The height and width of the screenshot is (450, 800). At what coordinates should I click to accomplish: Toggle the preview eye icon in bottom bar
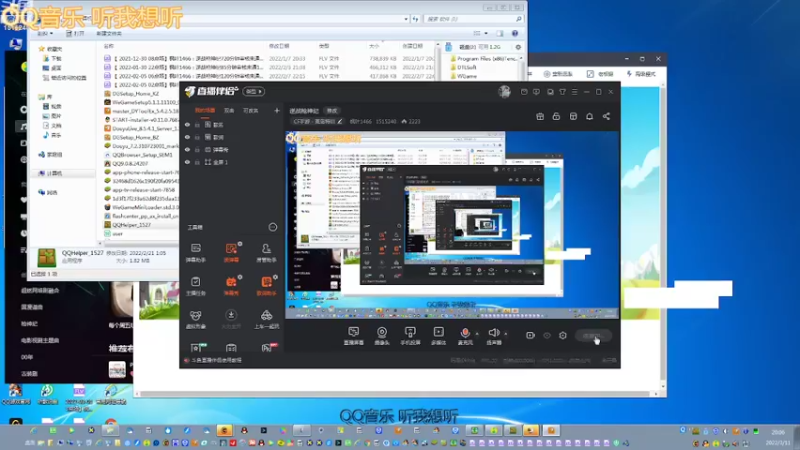(x=547, y=336)
